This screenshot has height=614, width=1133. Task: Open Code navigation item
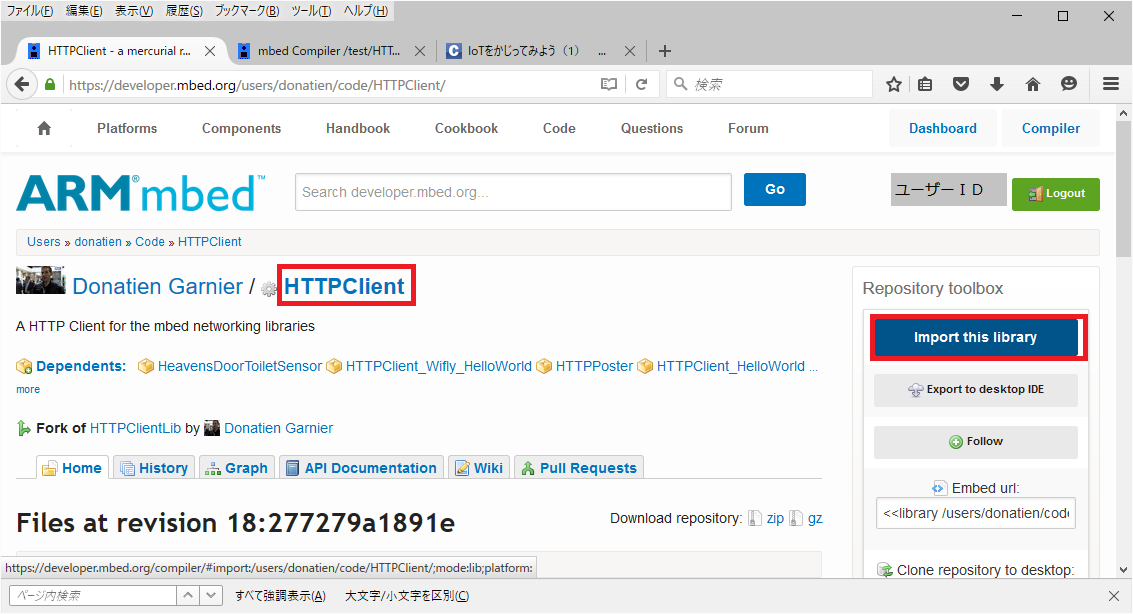(x=559, y=129)
